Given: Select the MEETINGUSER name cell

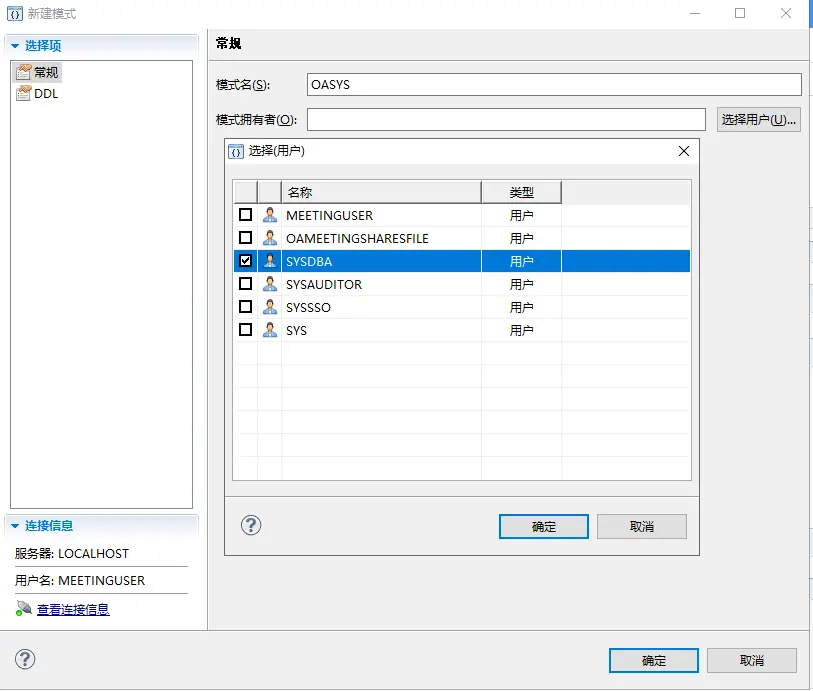Looking at the screenshot, I should 381,215.
